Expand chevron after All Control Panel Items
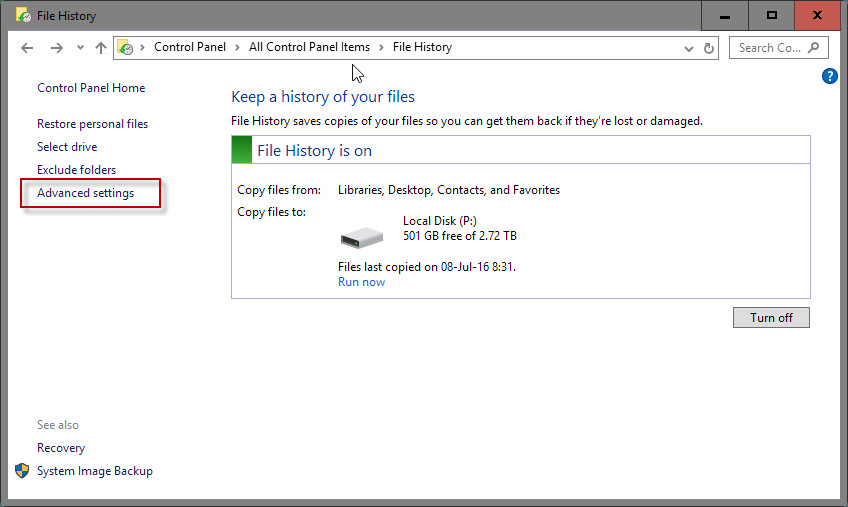 pyautogui.click(x=381, y=48)
